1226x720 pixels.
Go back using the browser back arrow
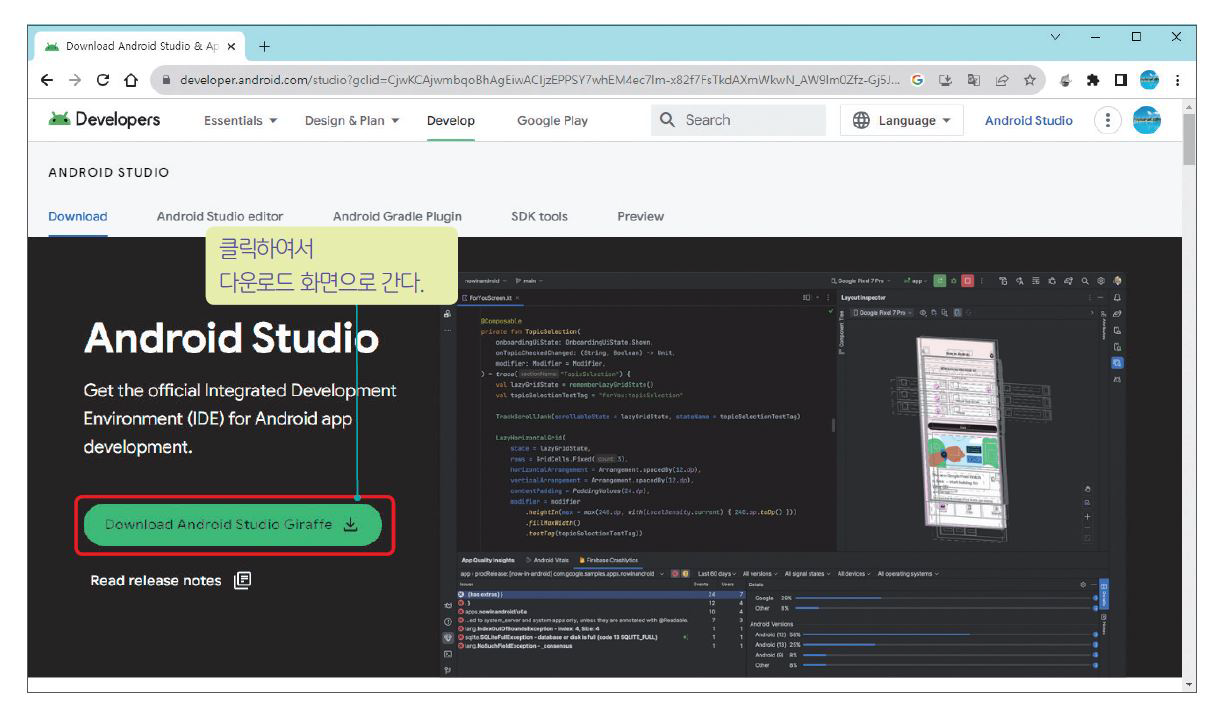[48, 81]
